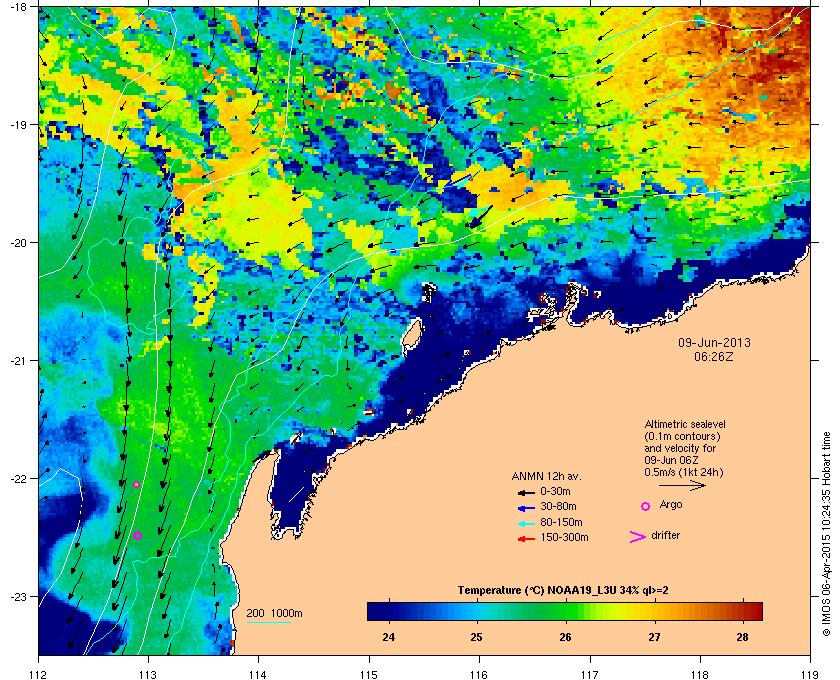Click the '0.5m/s (1kt 24h)' text
The width and height of the screenshot is (840, 680).
click(x=684, y=473)
